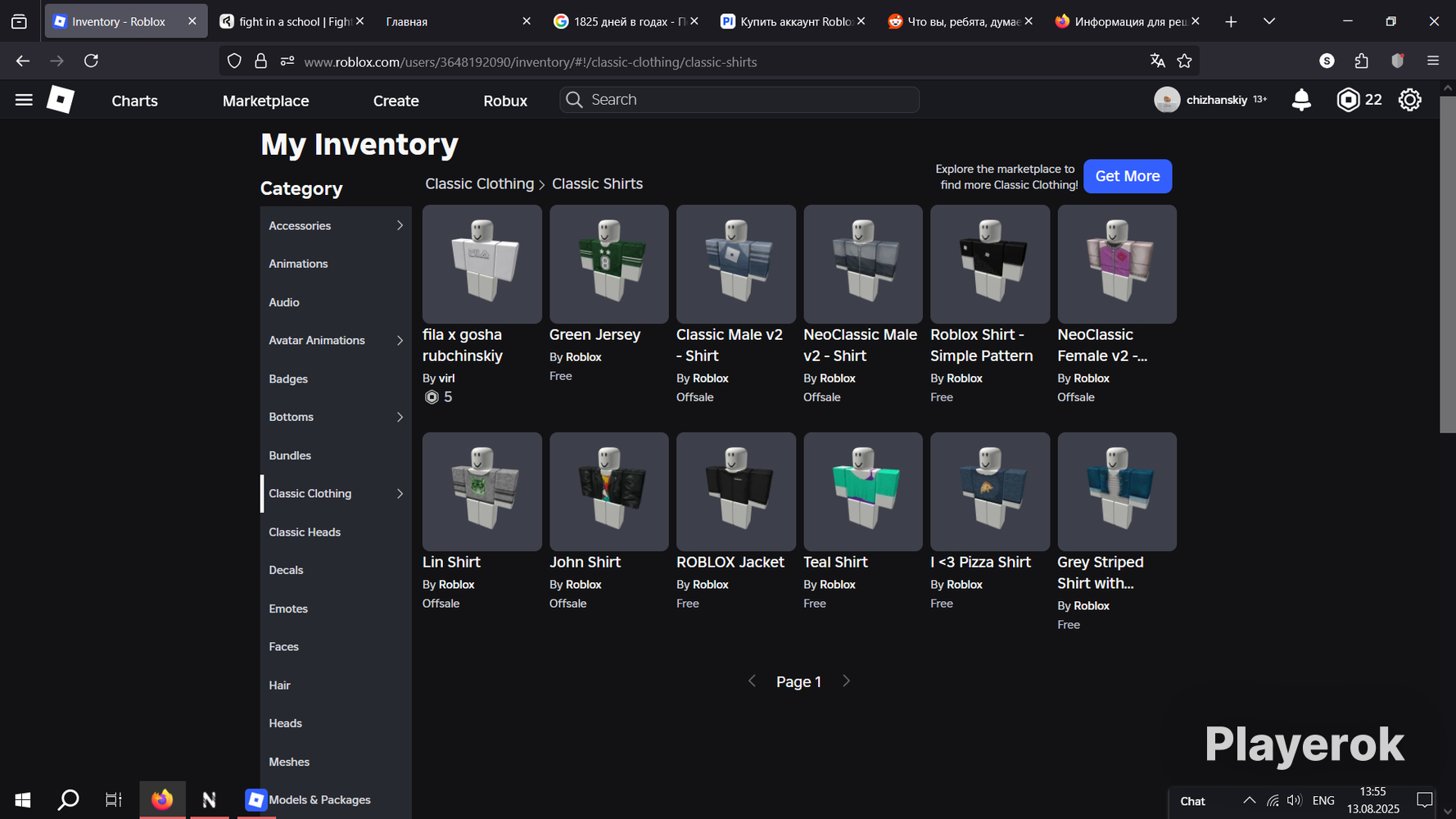Screen dimensions: 1456x819
Task: Translate this page using the translate icon
Action: click(x=1157, y=61)
